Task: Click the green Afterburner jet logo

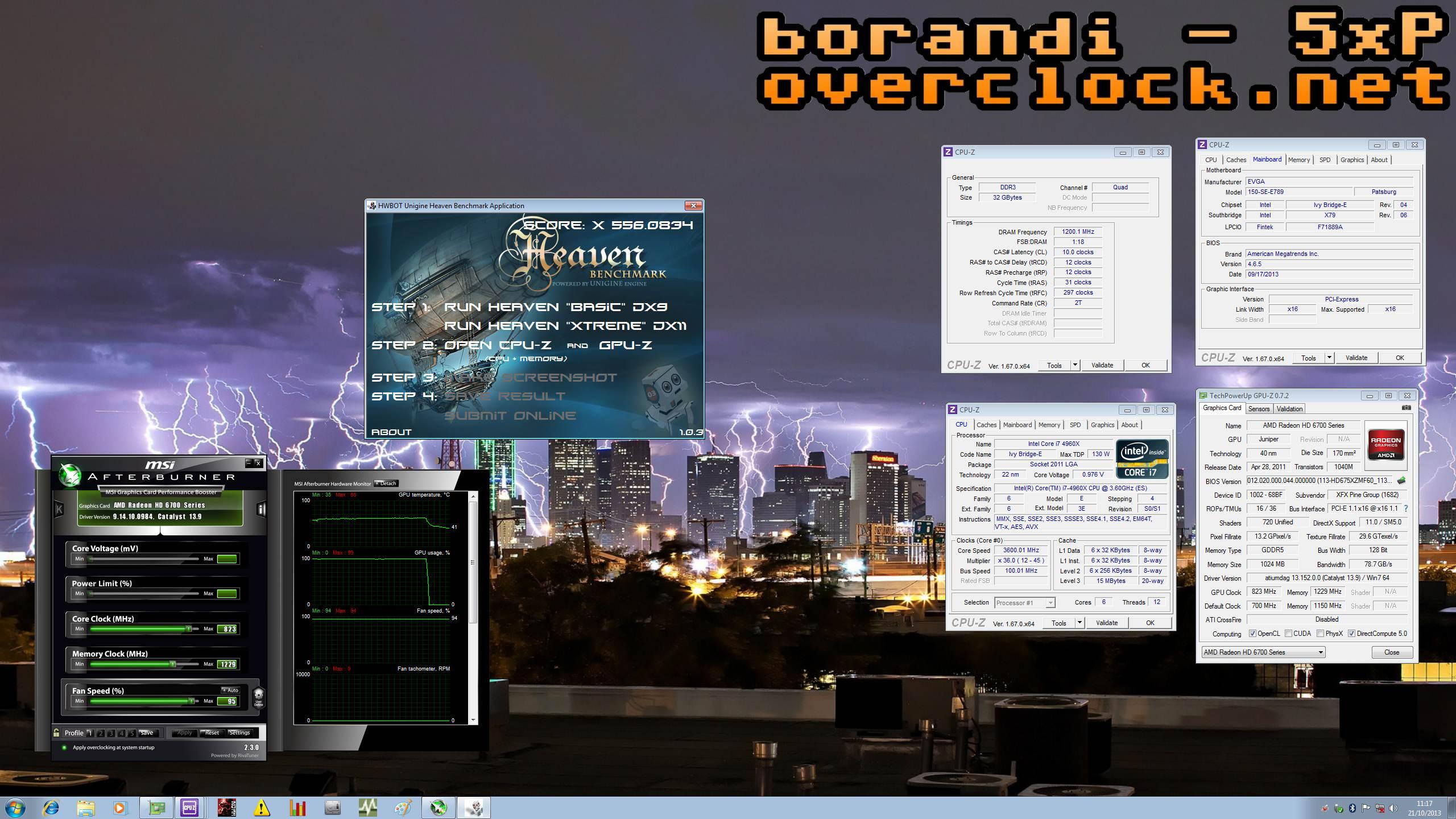Action: tap(71, 475)
